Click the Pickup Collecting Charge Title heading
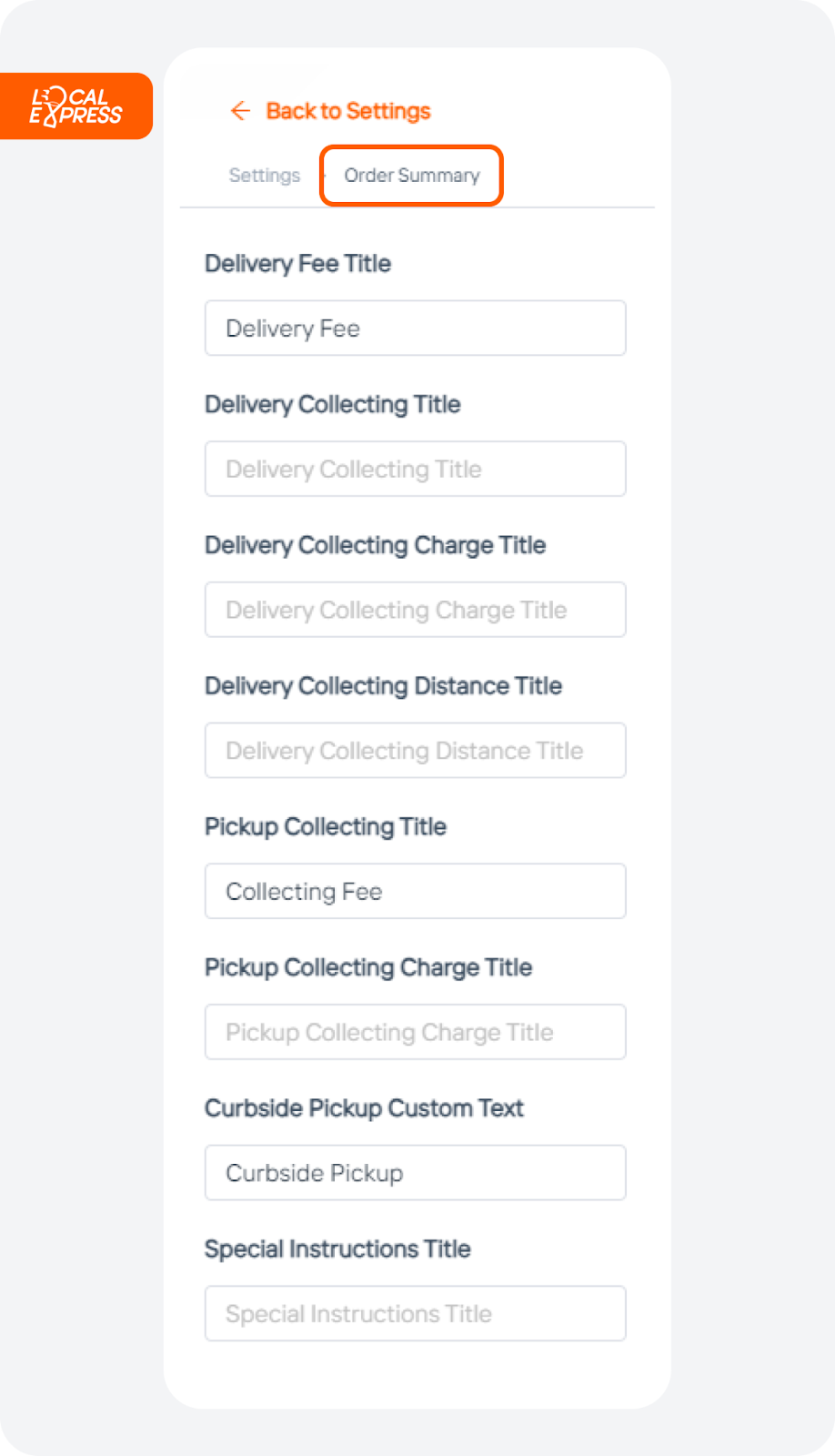The width and height of the screenshot is (835, 1456). point(368,967)
